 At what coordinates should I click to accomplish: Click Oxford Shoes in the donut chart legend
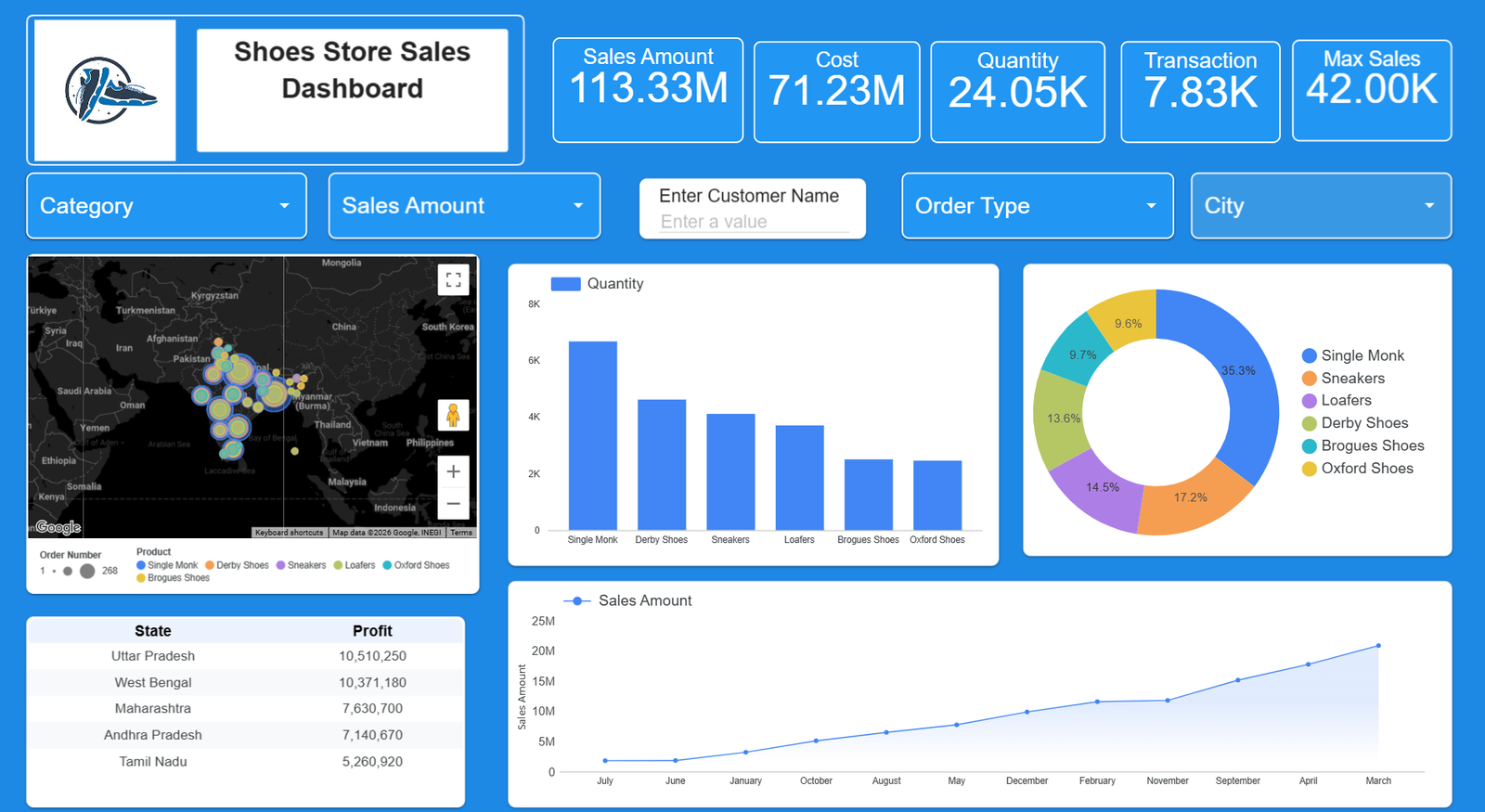click(x=1358, y=469)
